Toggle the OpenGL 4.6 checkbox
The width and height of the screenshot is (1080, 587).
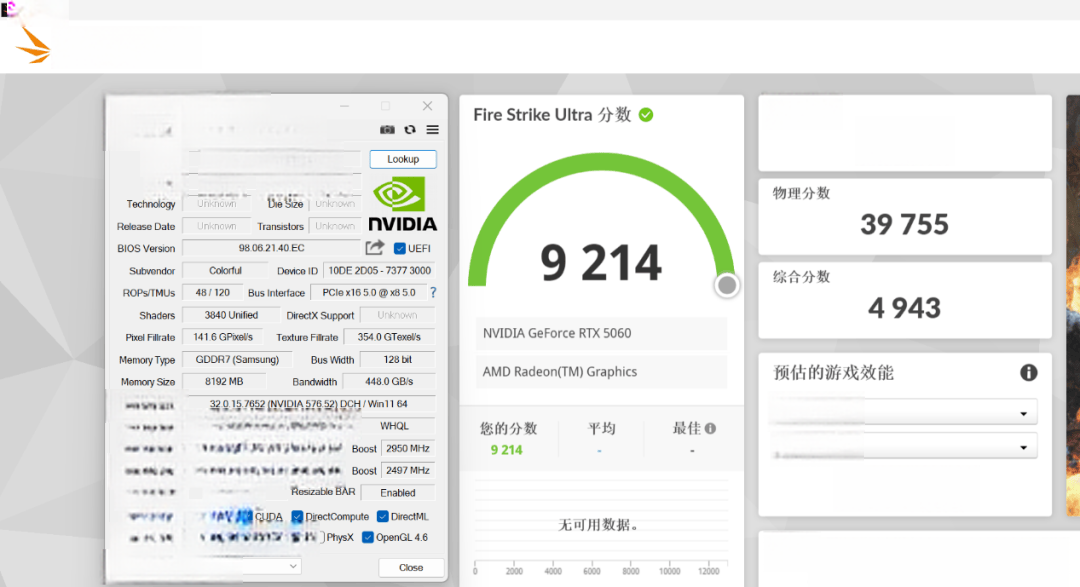point(368,537)
